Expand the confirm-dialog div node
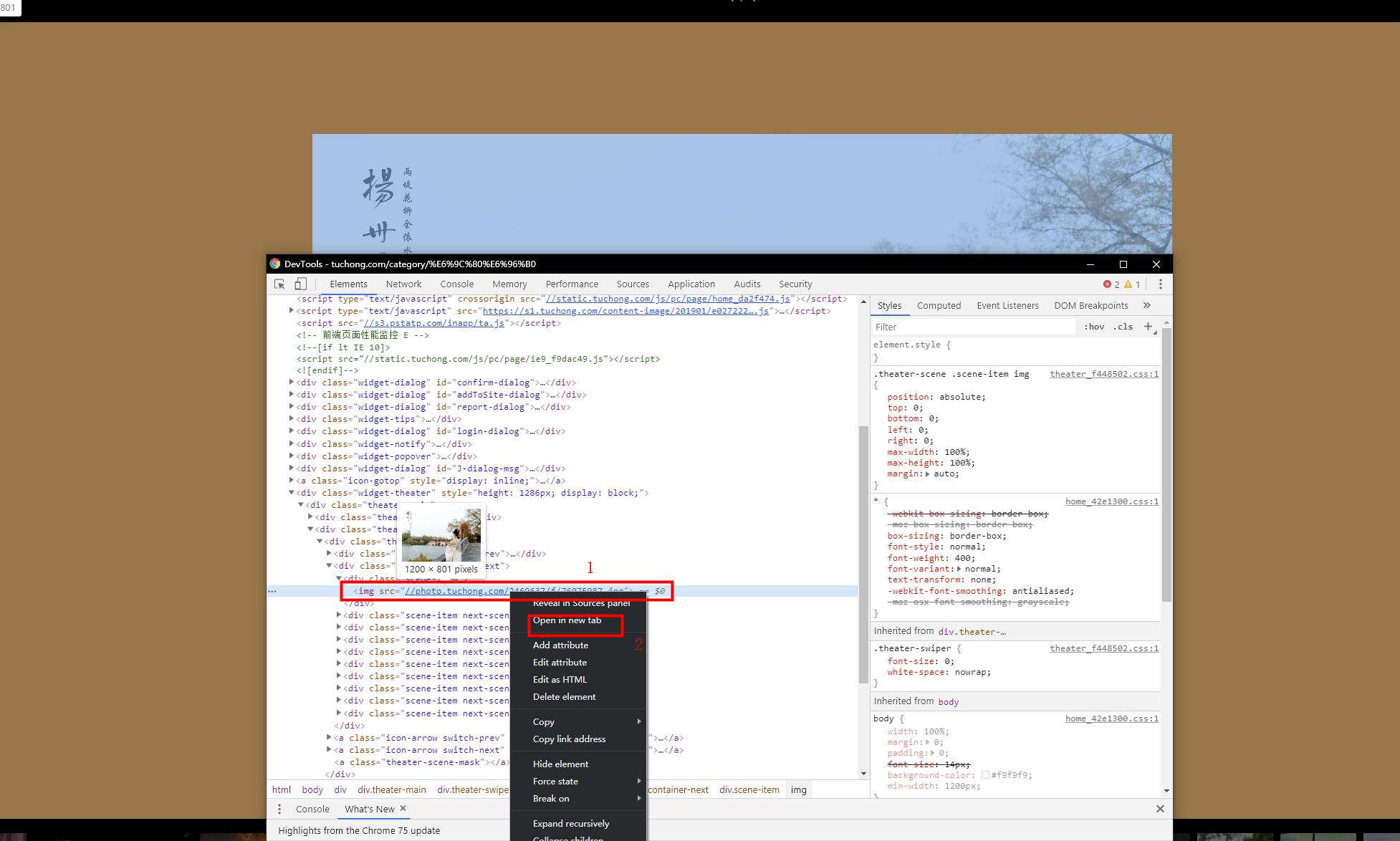 (292, 383)
